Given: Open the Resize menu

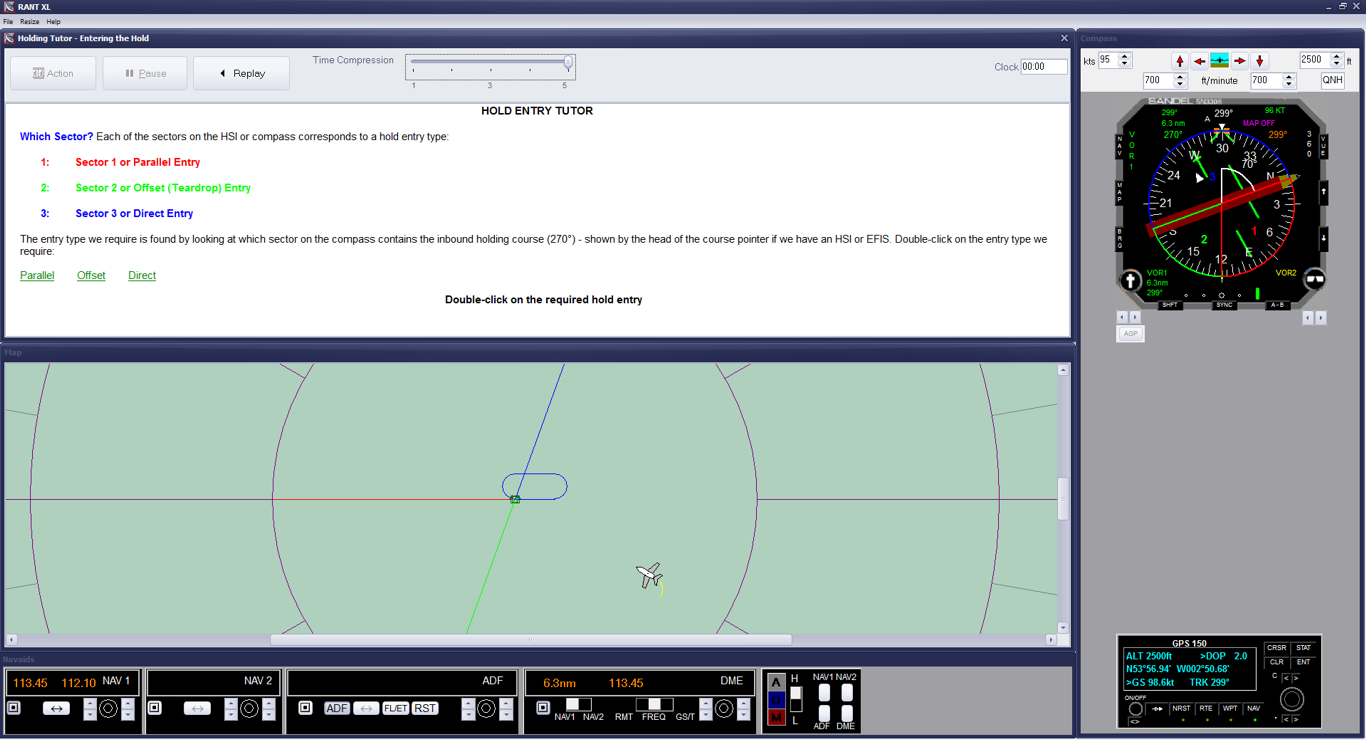Looking at the screenshot, I should tap(30, 21).
